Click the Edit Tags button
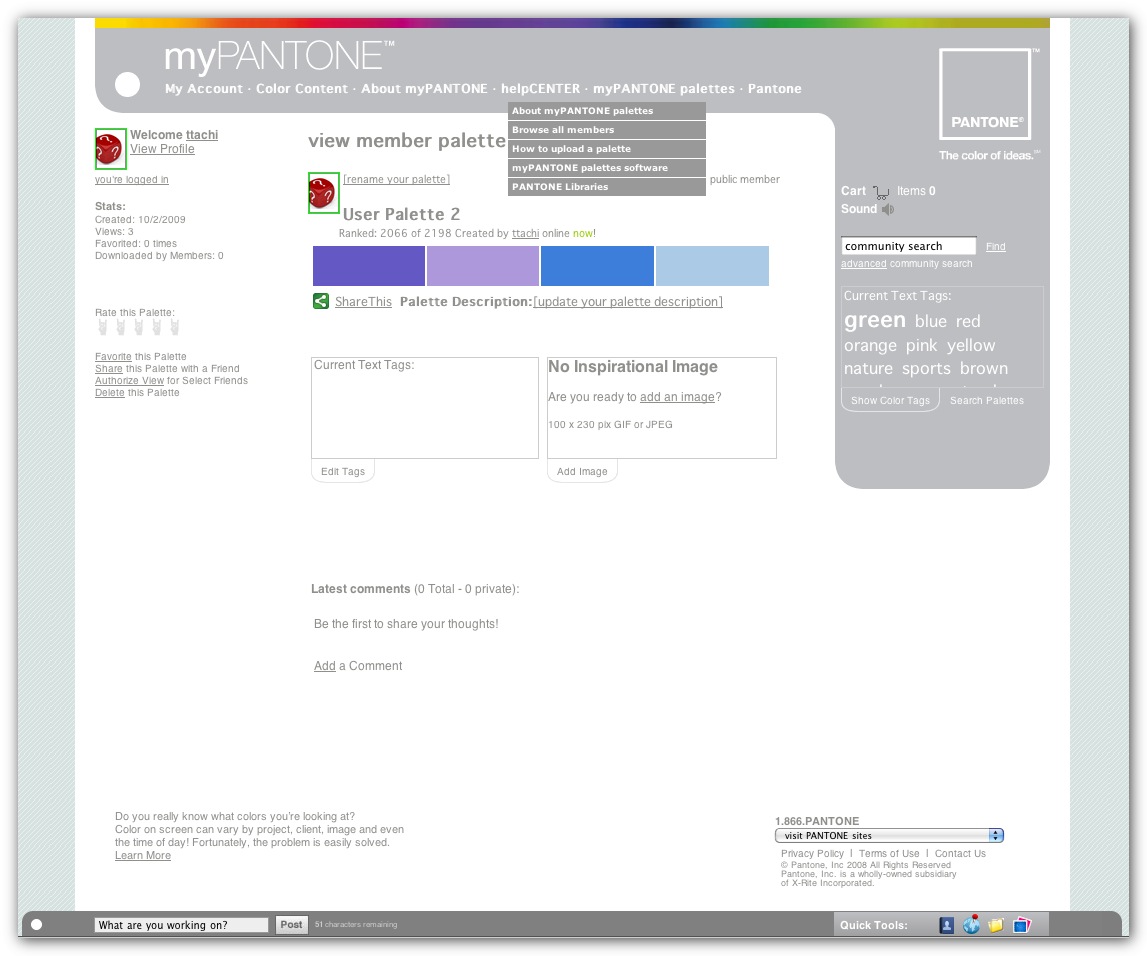Screen dimensions: 1147x956 click(x=343, y=472)
